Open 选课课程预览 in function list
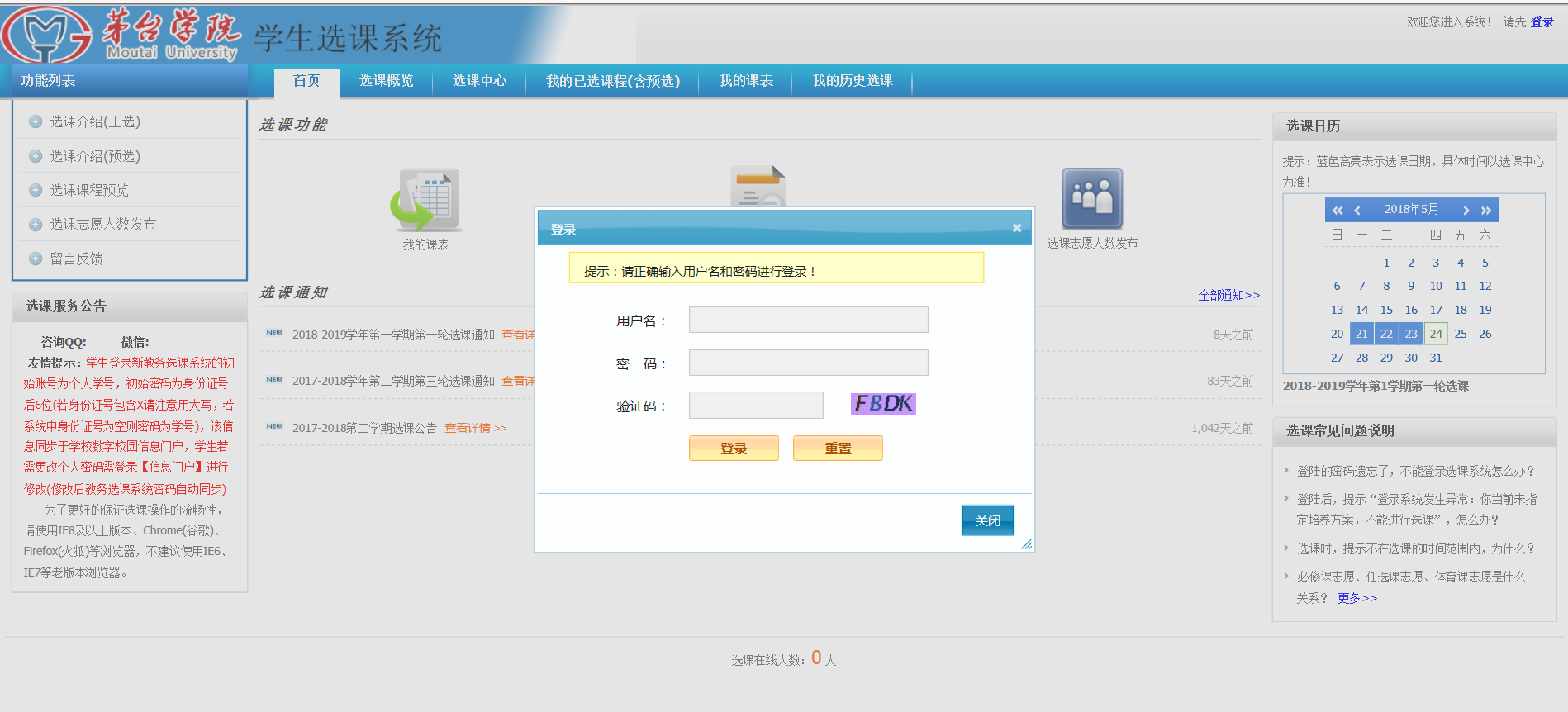1568x712 pixels. pyautogui.click(x=89, y=190)
